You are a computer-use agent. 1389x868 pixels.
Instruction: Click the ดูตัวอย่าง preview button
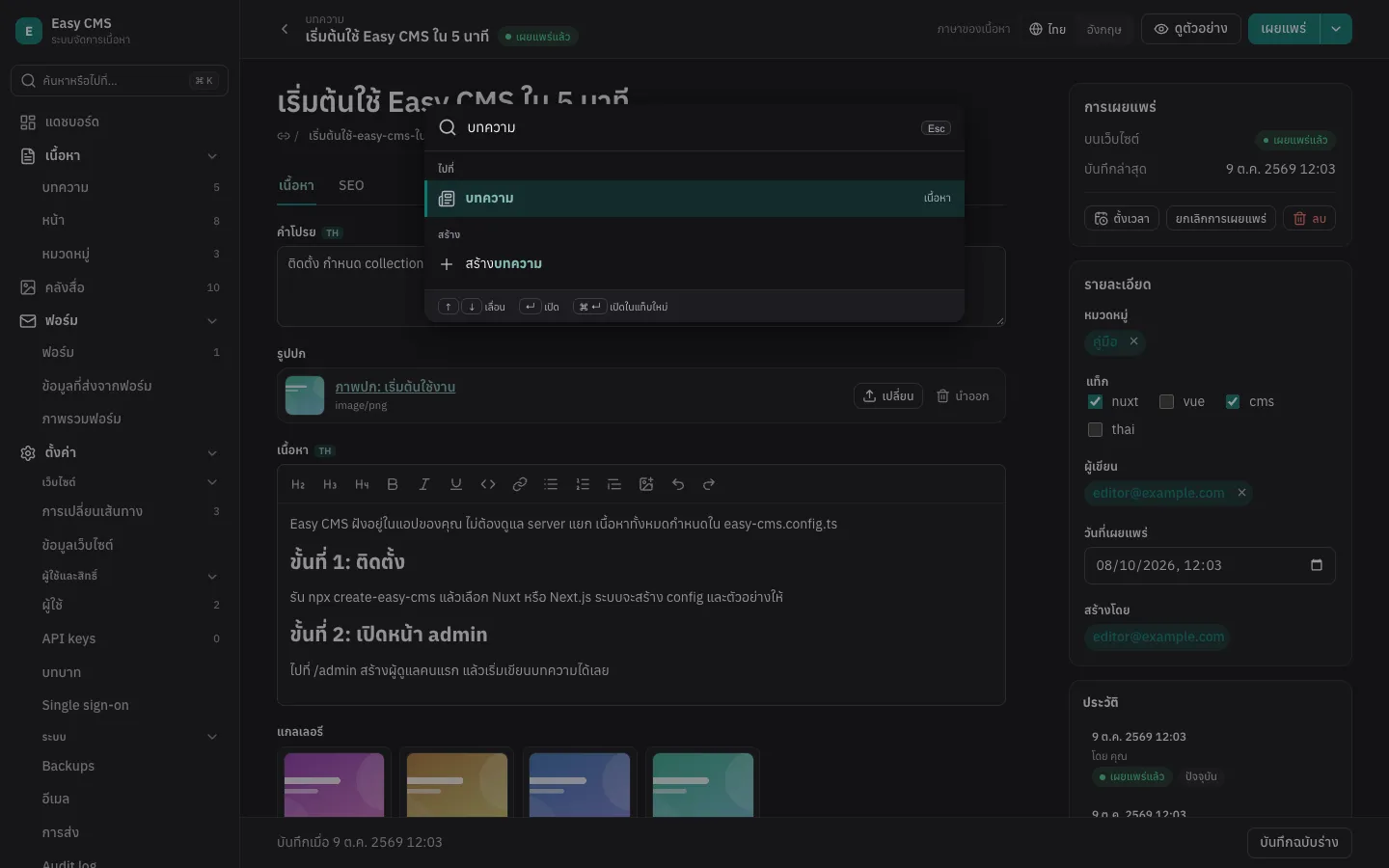[x=1191, y=29]
